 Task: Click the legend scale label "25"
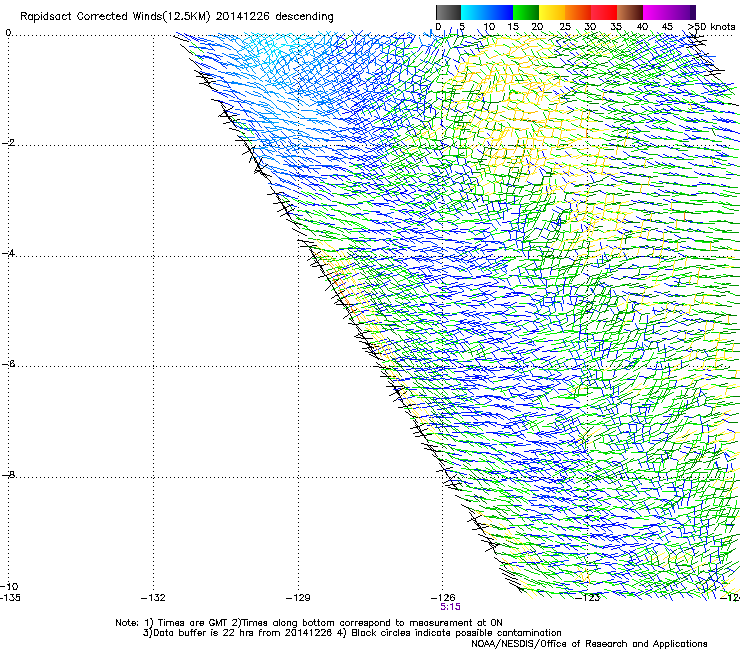(x=565, y=27)
